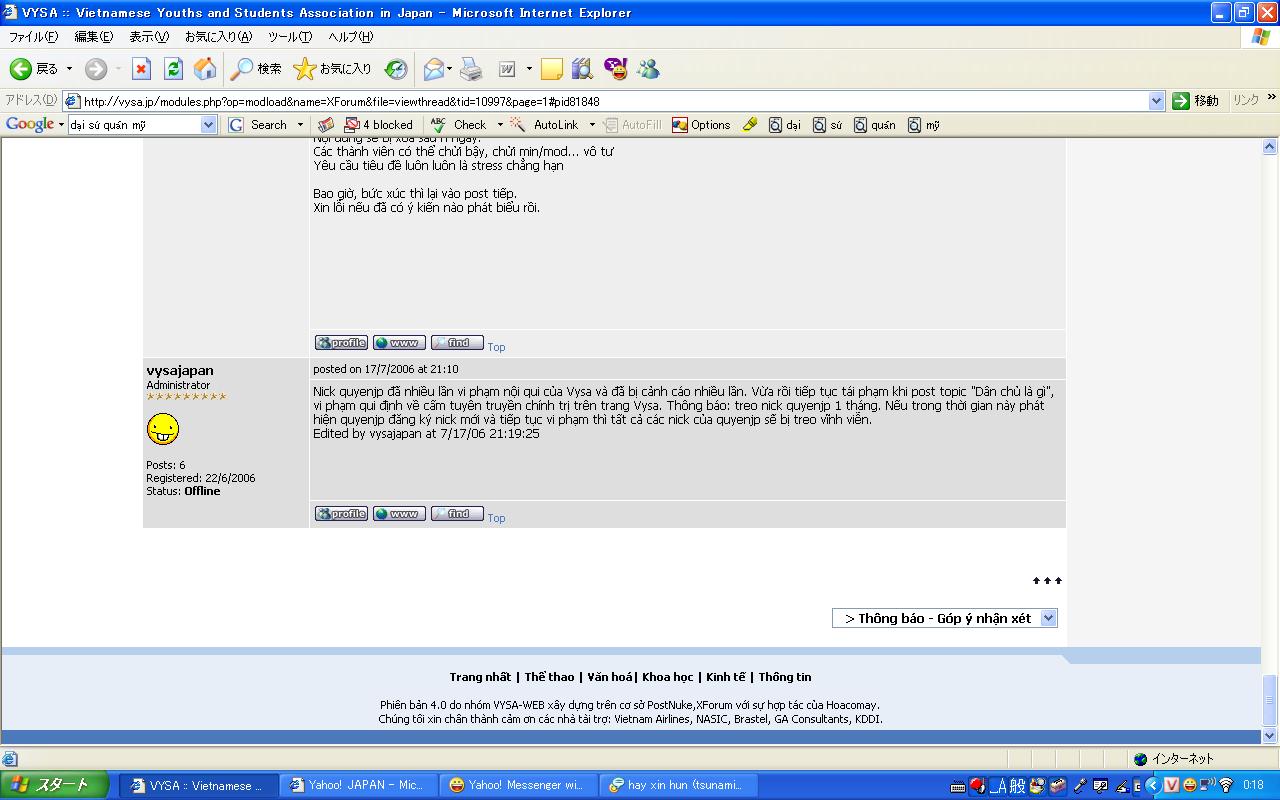Screen dimensions: 1280x800
Task: Click the 移動 Go button
Action: click(x=1196, y=101)
